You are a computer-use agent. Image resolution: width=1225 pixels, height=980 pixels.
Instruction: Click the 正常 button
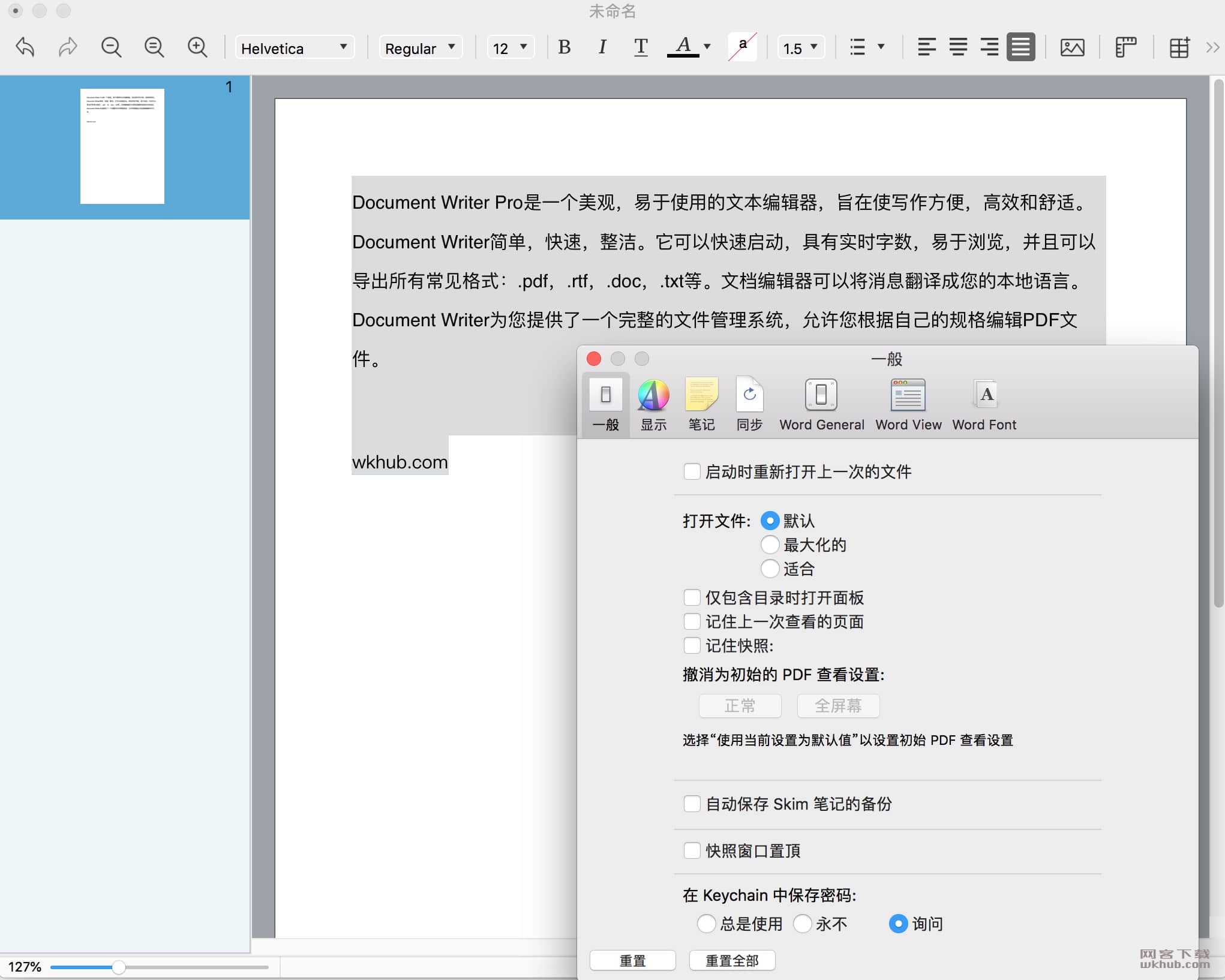[x=740, y=706]
